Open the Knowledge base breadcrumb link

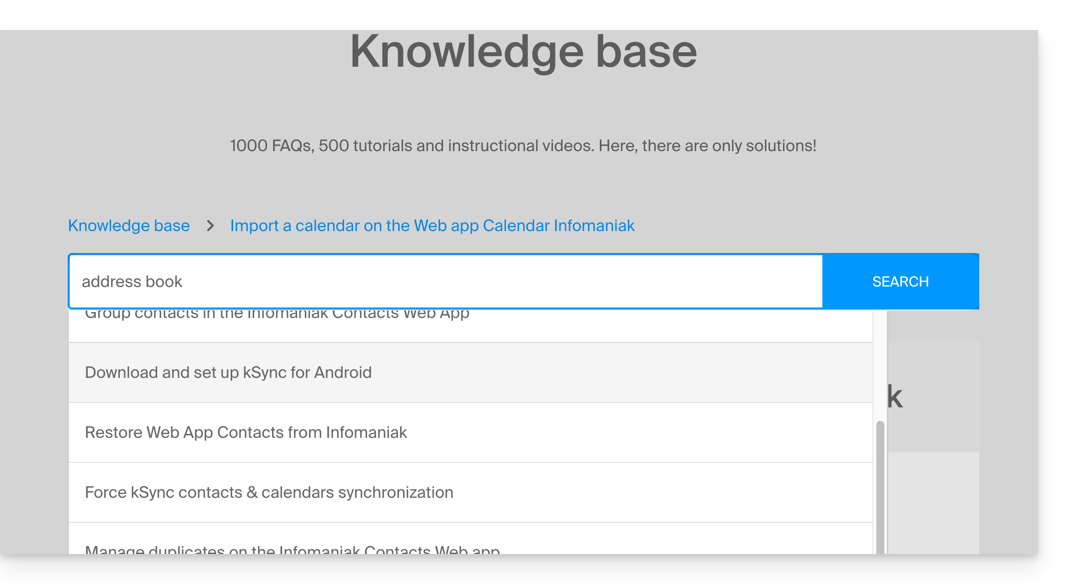click(x=129, y=226)
